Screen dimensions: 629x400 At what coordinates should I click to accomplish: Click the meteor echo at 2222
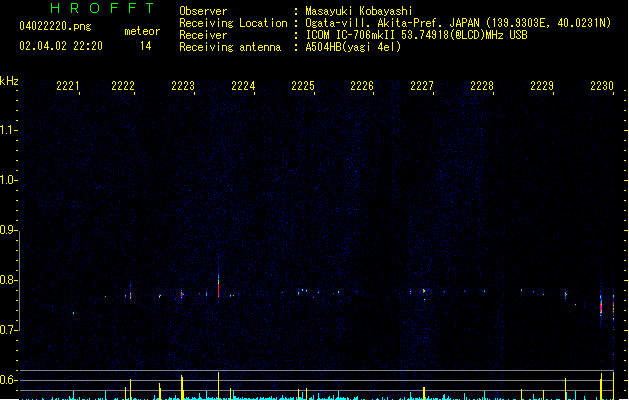pyautogui.click(x=130, y=292)
